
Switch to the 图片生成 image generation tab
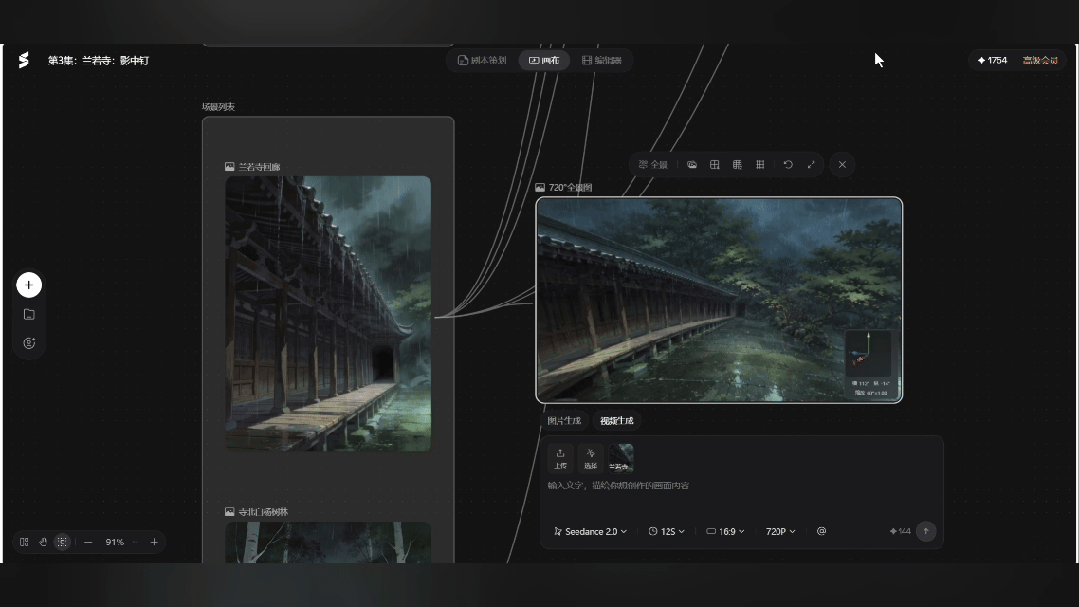(x=564, y=420)
